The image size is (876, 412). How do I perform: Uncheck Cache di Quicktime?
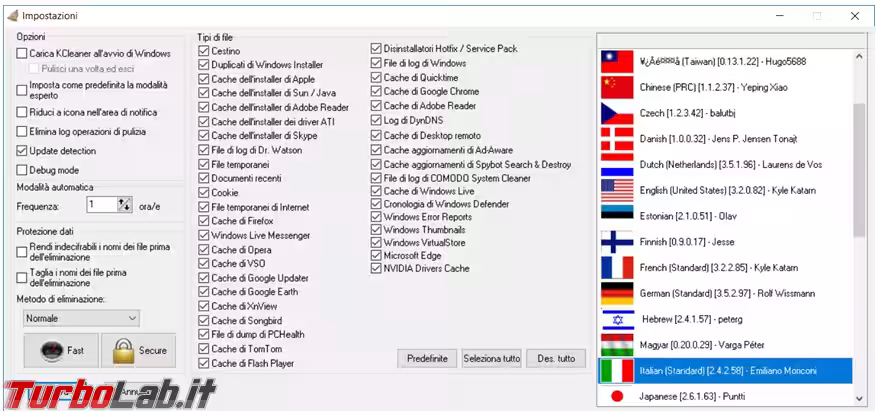376,77
